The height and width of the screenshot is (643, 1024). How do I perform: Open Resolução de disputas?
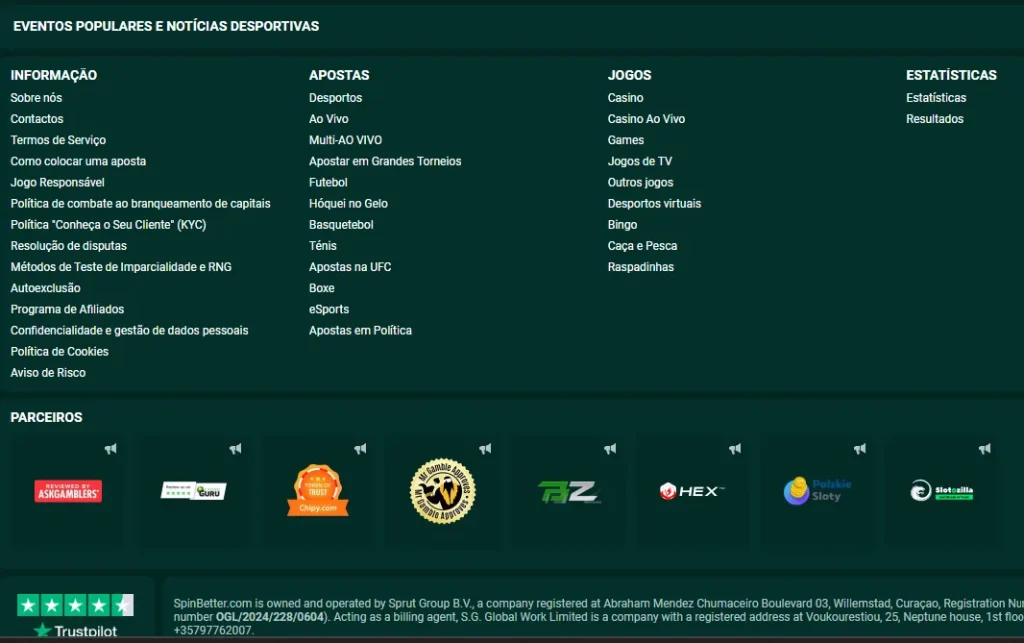(x=69, y=245)
